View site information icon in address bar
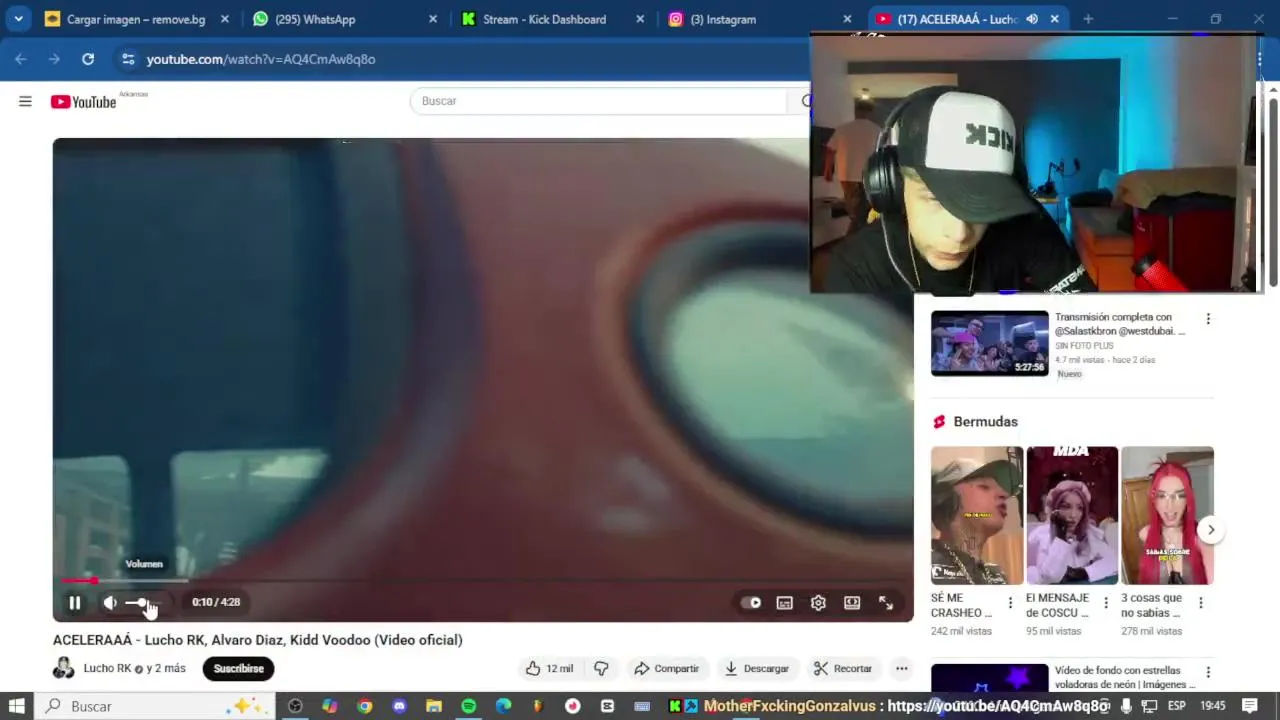The height and width of the screenshot is (720, 1280). click(128, 59)
